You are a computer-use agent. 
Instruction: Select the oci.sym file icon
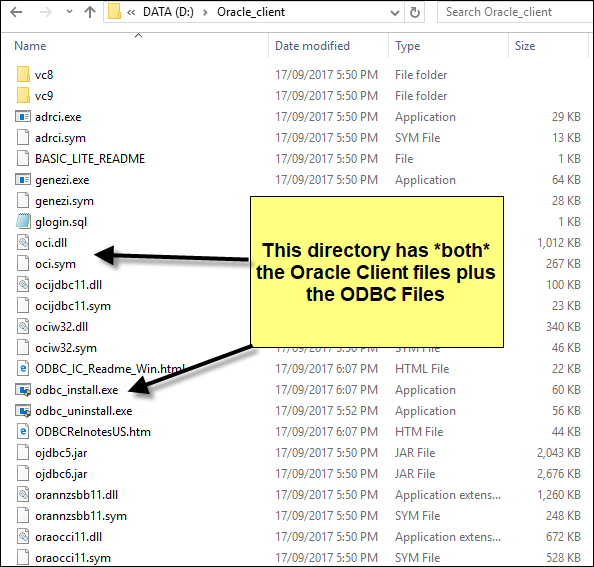click(x=23, y=263)
